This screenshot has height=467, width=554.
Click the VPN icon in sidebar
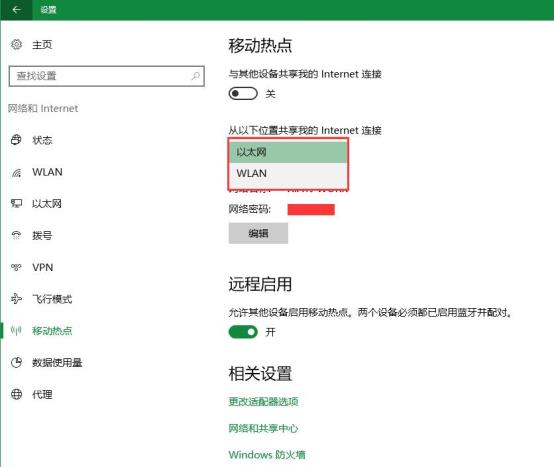pos(16,267)
